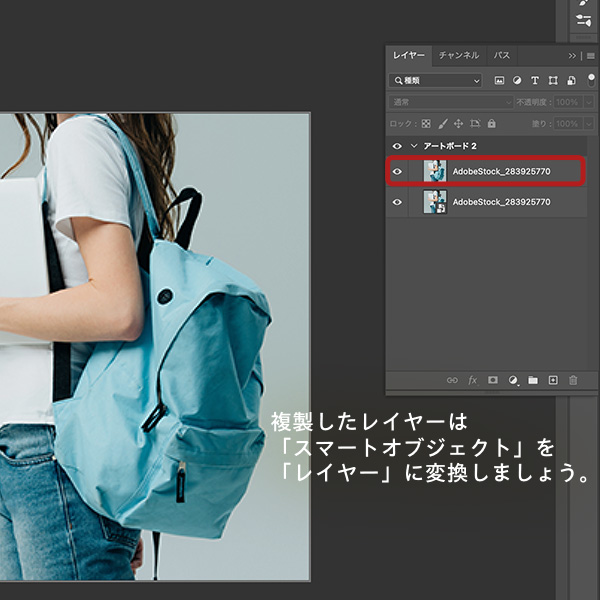Click the create new group folder icon

tap(533, 380)
